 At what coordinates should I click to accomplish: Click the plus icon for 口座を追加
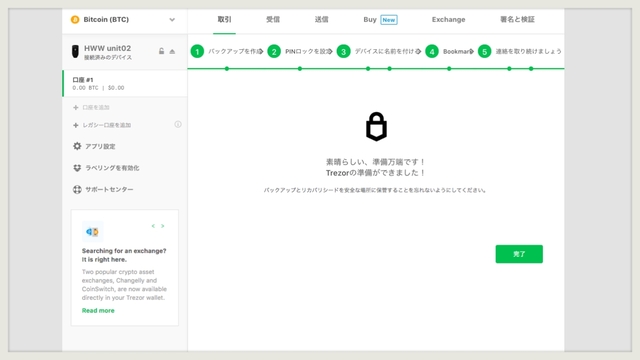pos(76,107)
